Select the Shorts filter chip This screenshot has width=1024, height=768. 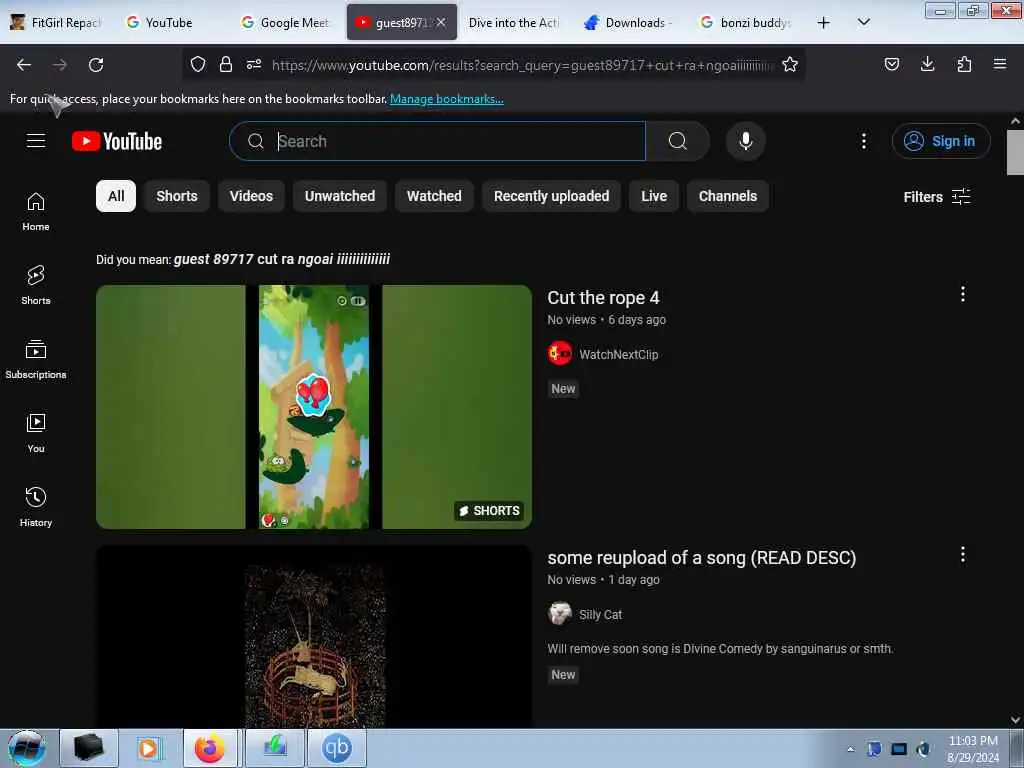(176, 196)
